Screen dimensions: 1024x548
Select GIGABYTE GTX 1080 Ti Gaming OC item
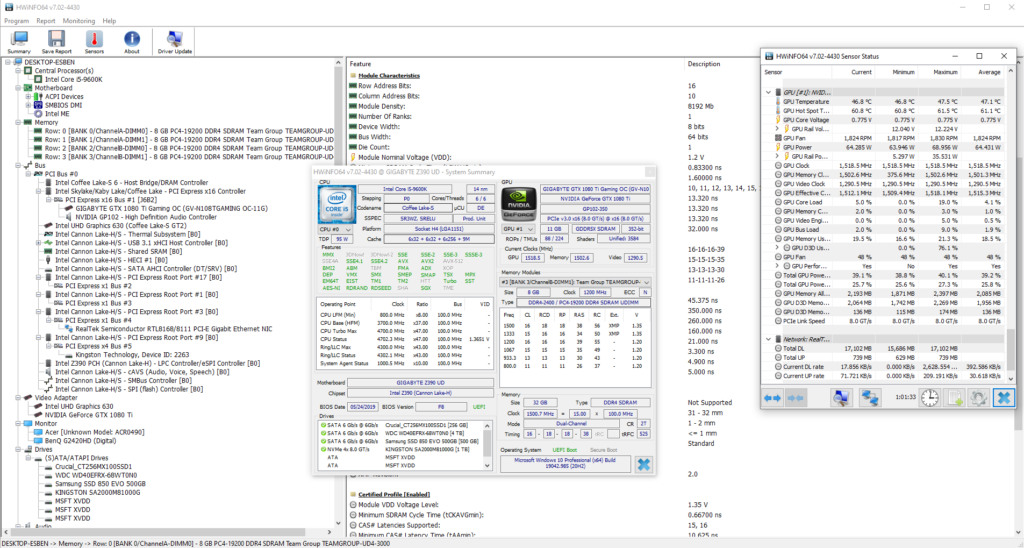[172, 208]
